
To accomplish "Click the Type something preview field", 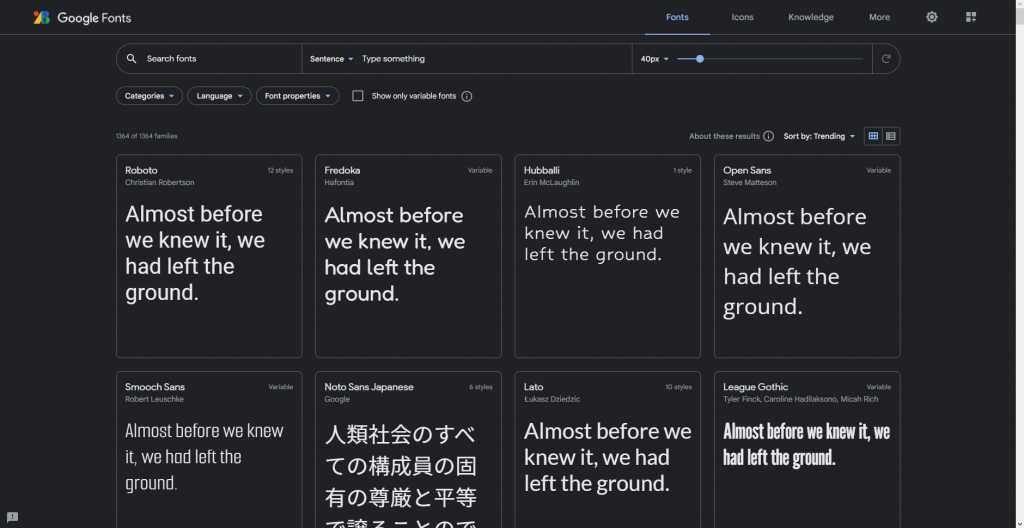I will [x=494, y=59].
